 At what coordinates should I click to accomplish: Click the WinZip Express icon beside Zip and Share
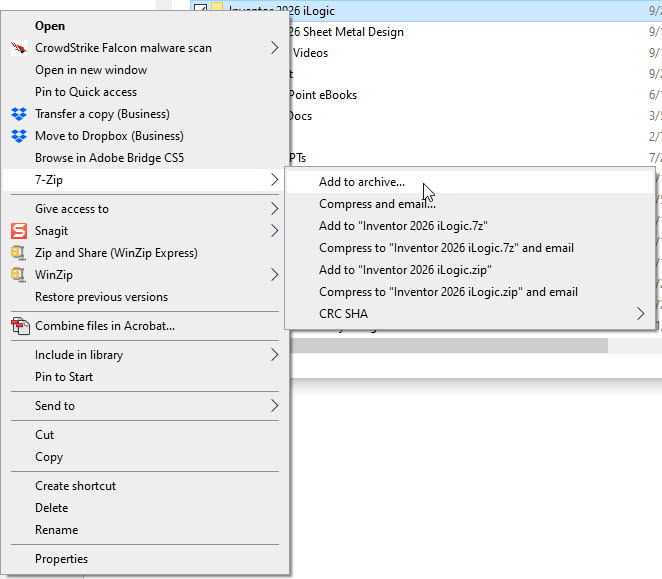[x=19, y=253]
